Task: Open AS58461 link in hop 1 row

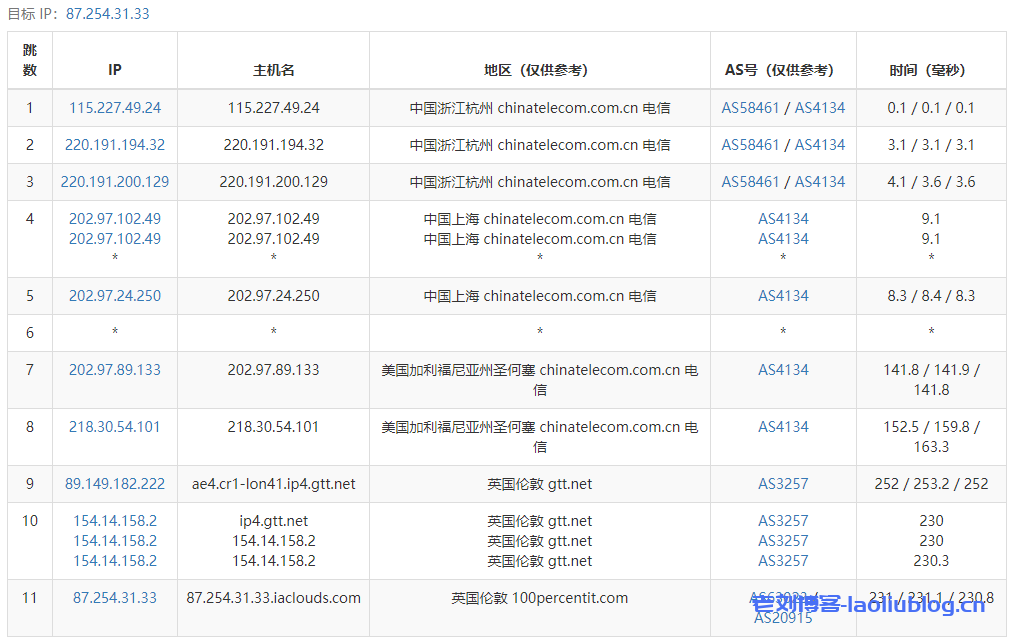Action: click(750, 108)
